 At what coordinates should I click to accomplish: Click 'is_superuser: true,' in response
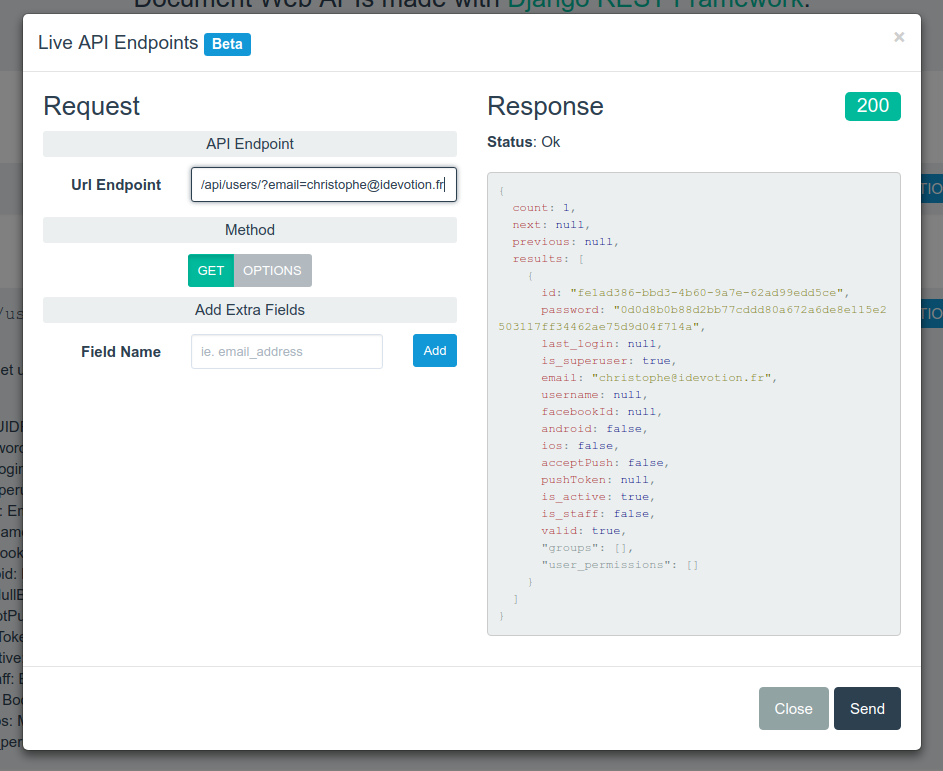tap(609, 360)
